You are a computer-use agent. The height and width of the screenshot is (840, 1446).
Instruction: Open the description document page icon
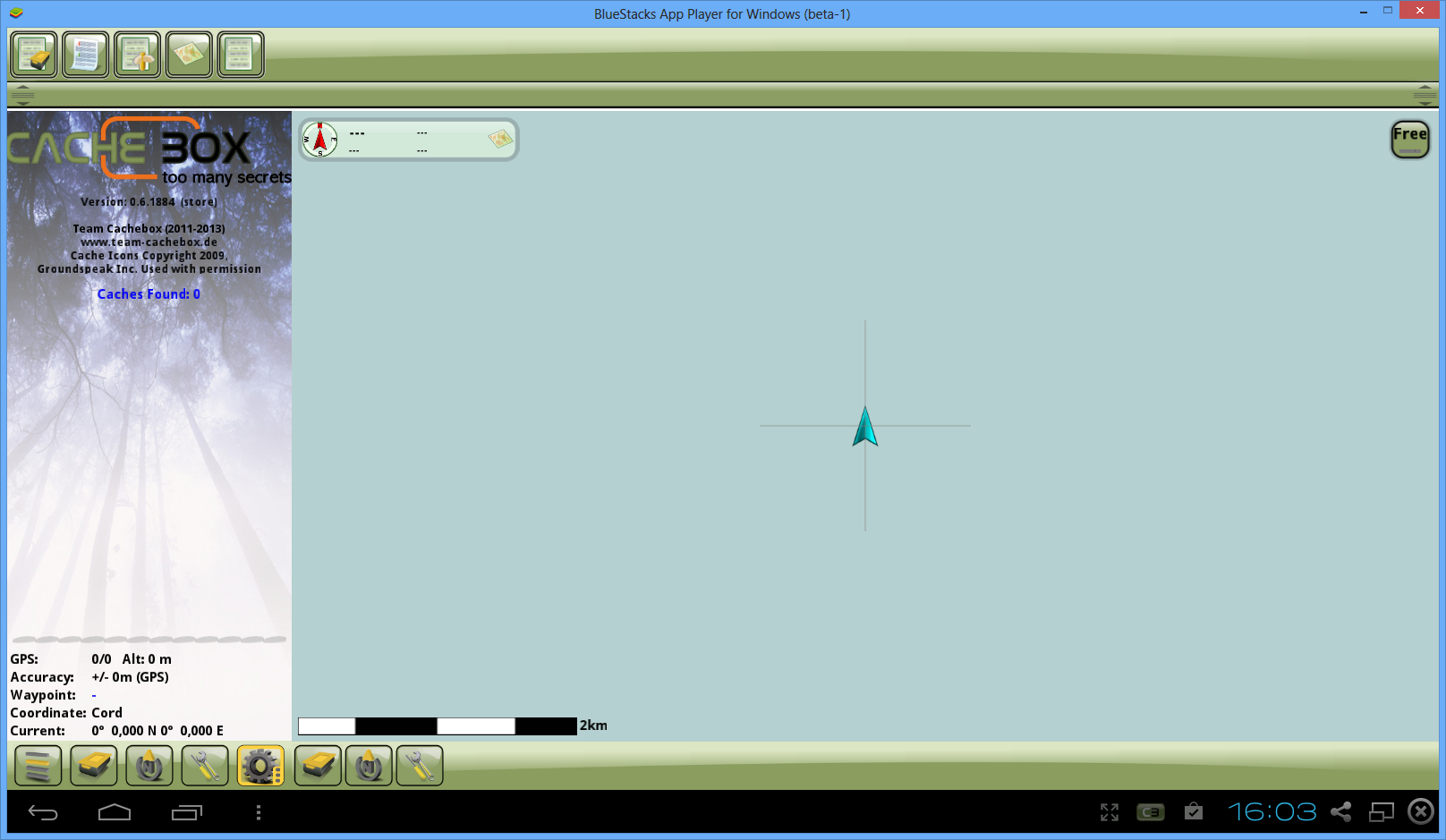(86, 55)
